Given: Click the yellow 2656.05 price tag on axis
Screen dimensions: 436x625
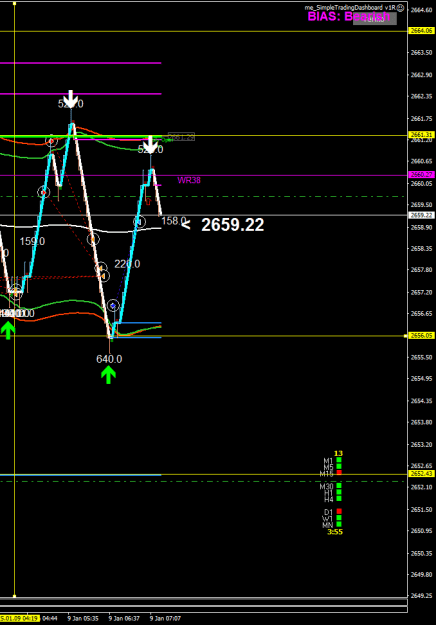Looking at the screenshot, I should (421, 336).
